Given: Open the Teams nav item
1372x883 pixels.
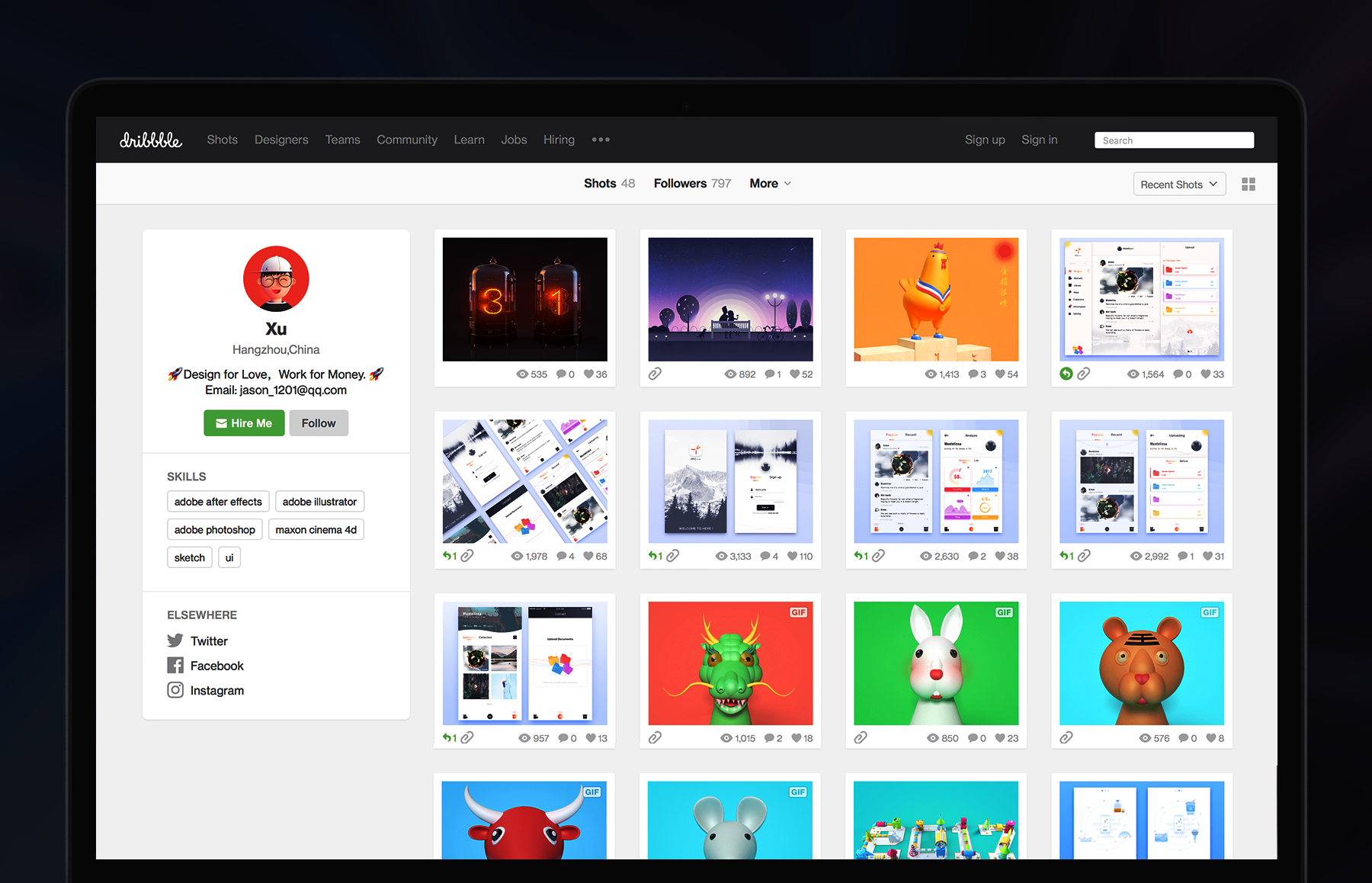Looking at the screenshot, I should tap(342, 140).
